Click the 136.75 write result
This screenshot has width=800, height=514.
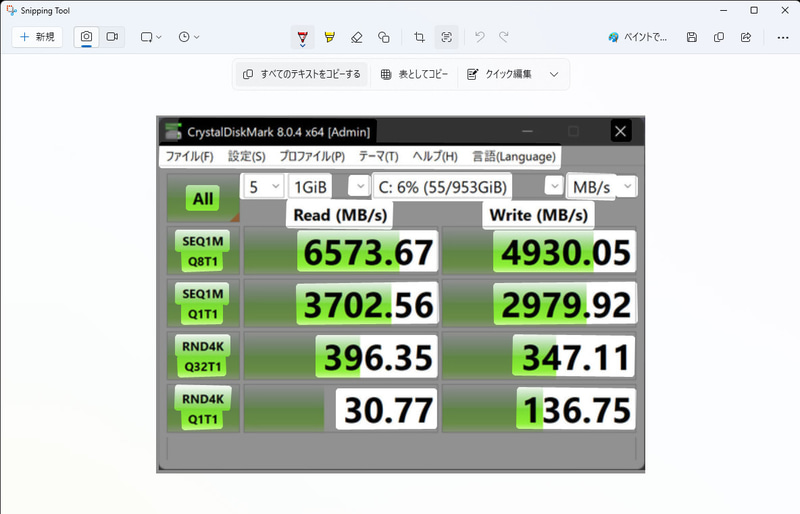click(x=539, y=409)
